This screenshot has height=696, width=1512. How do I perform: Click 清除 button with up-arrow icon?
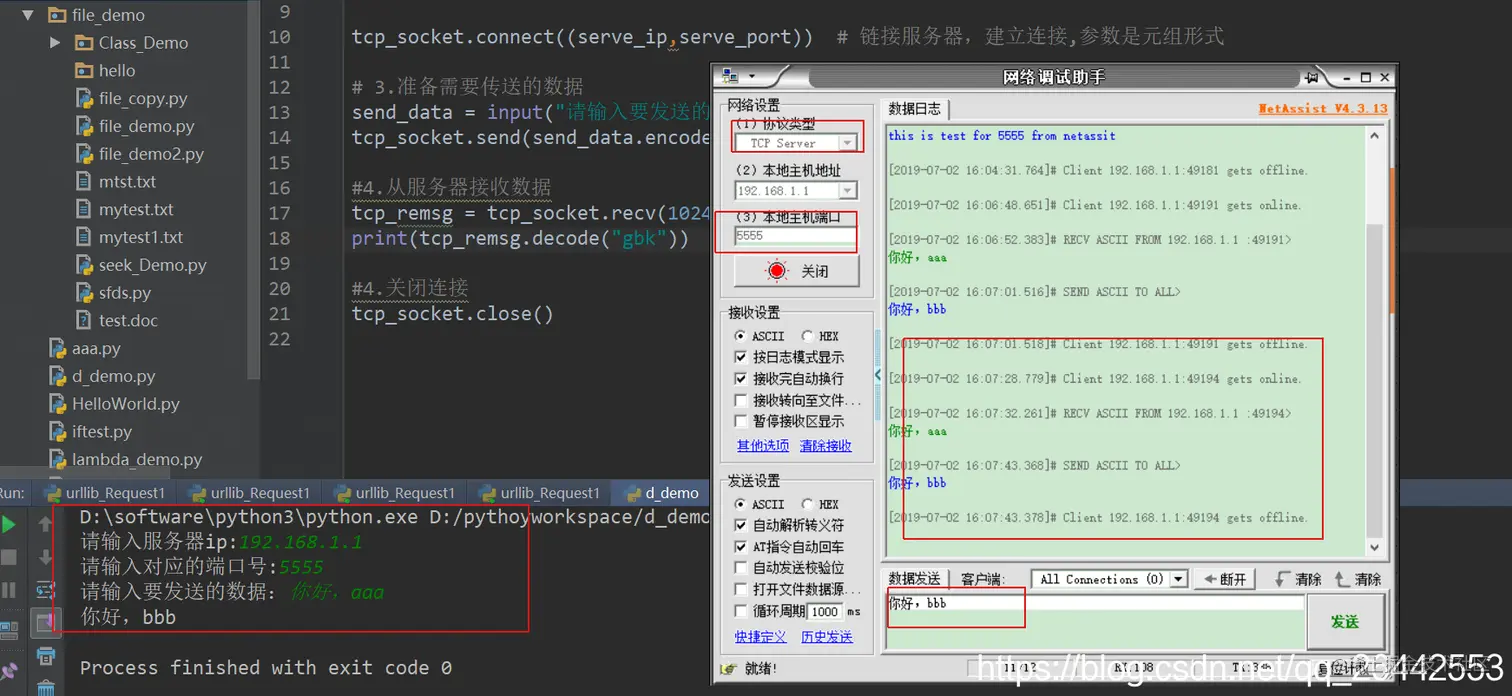[1357, 579]
